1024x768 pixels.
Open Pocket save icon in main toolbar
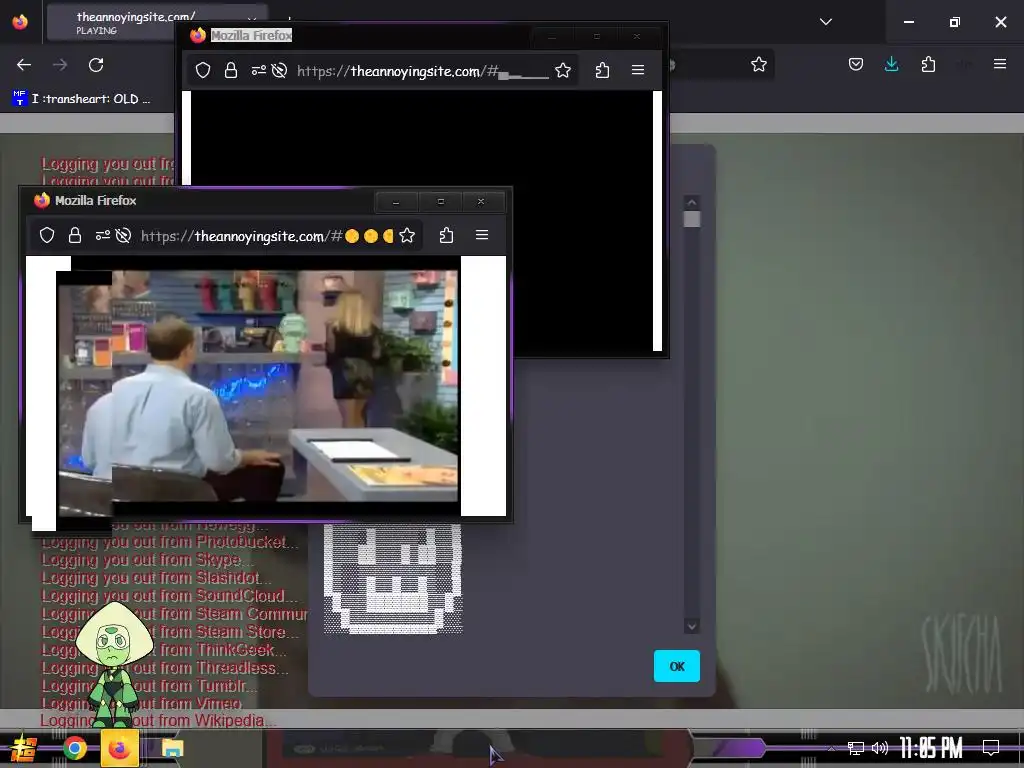pyautogui.click(x=856, y=64)
